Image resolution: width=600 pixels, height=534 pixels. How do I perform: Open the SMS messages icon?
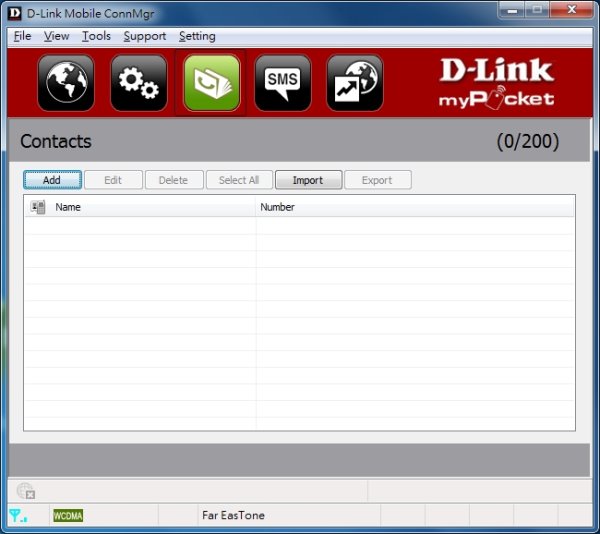[283, 82]
